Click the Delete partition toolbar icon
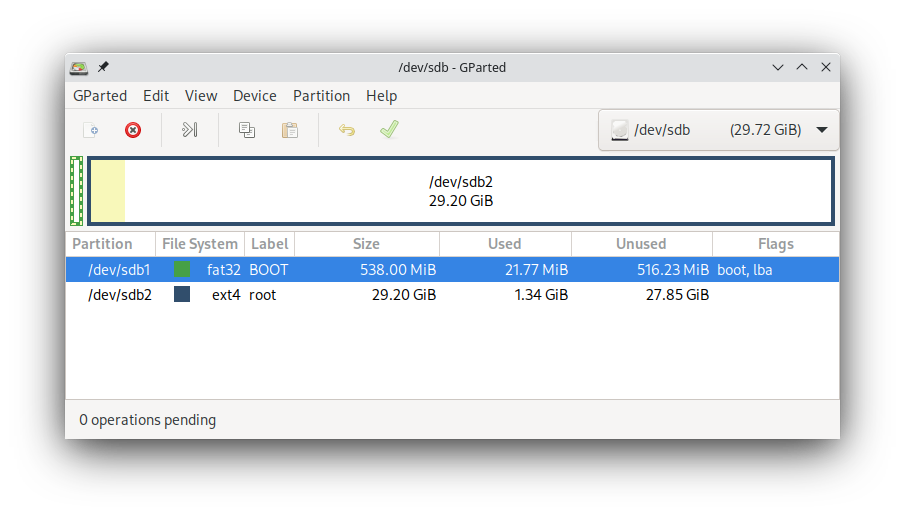Viewport: 905px width, 516px height. click(133, 130)
